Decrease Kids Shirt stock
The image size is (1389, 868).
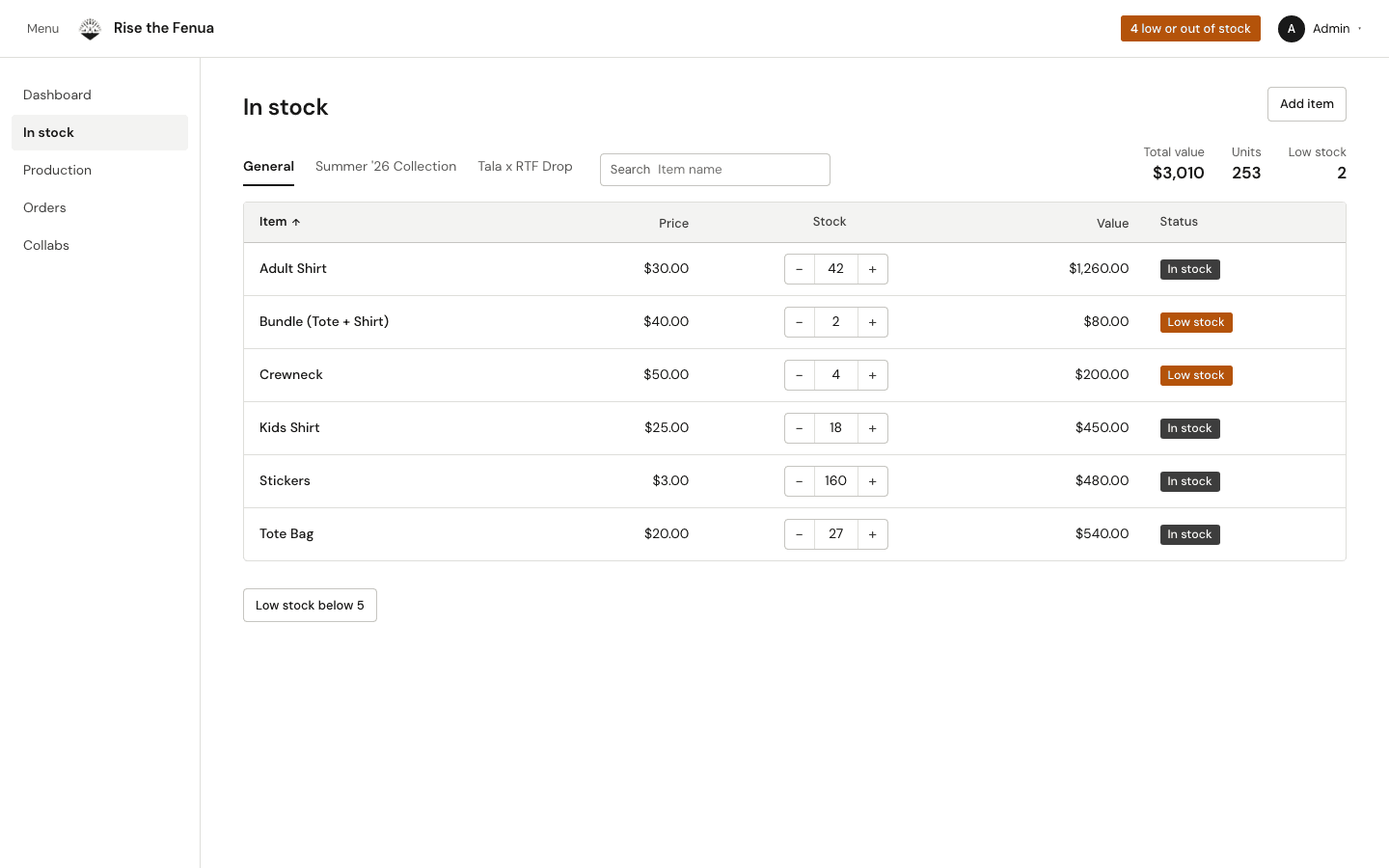800,428
